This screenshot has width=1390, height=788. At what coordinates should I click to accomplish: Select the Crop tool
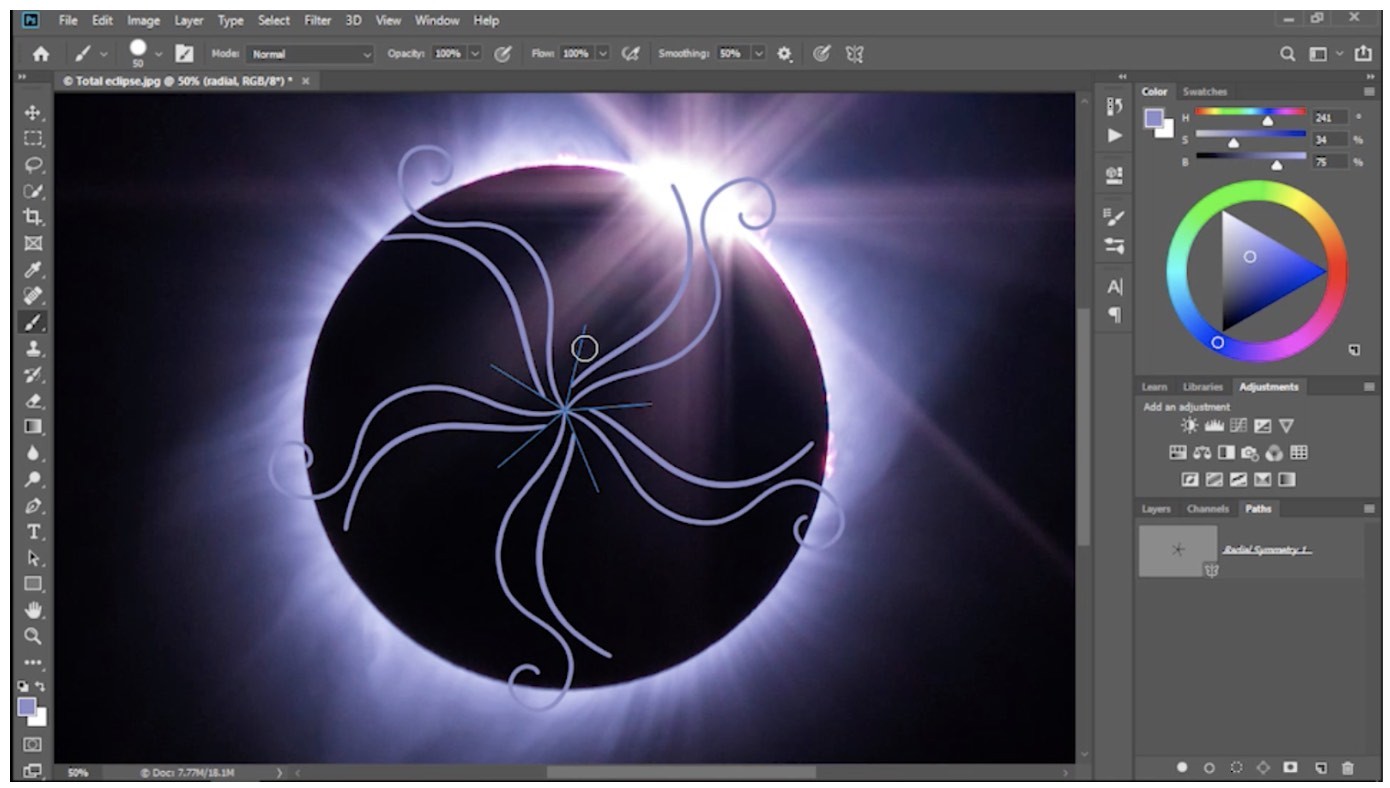[x=34, y=217]
